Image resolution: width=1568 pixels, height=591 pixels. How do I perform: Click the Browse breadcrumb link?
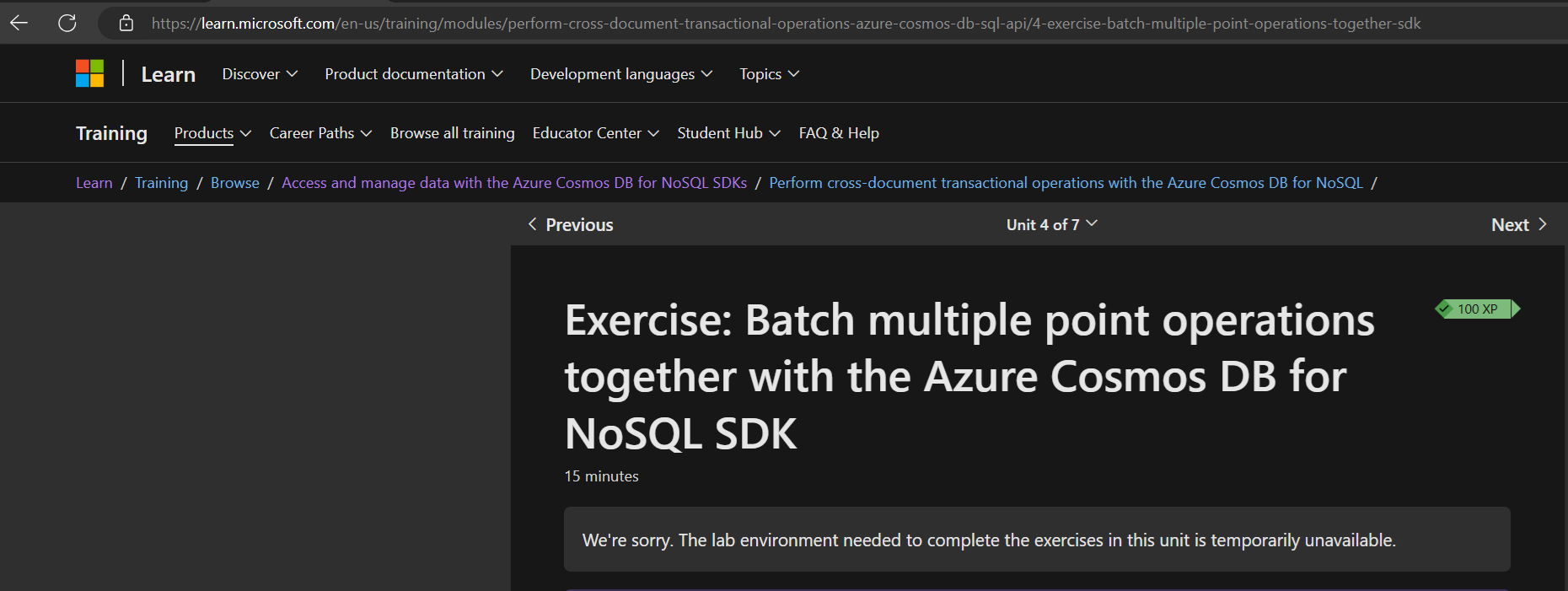point(235,183)
